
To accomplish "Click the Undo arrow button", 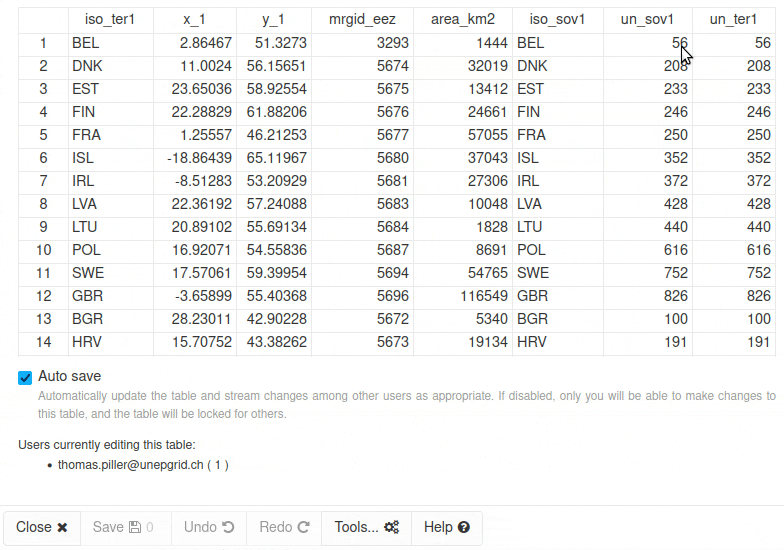I will tap(209, 527).
